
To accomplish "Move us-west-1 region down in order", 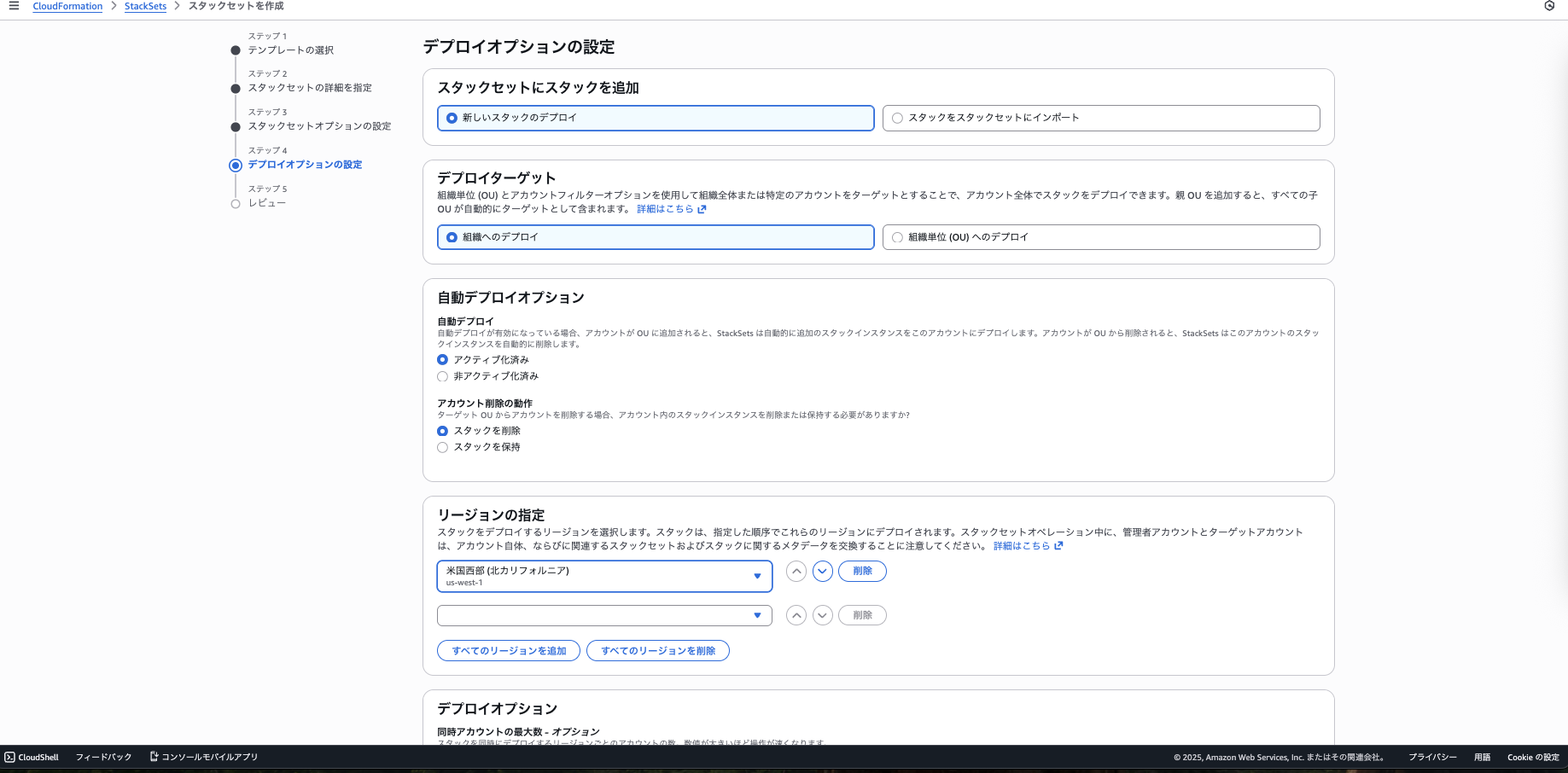I will coord(823,572).
